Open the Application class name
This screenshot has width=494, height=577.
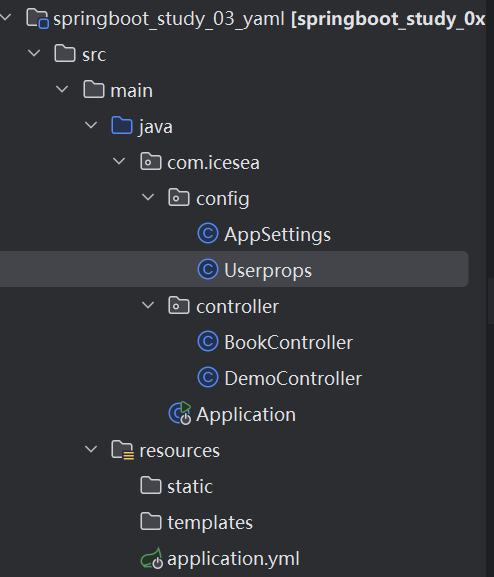[x=246, y=415]
